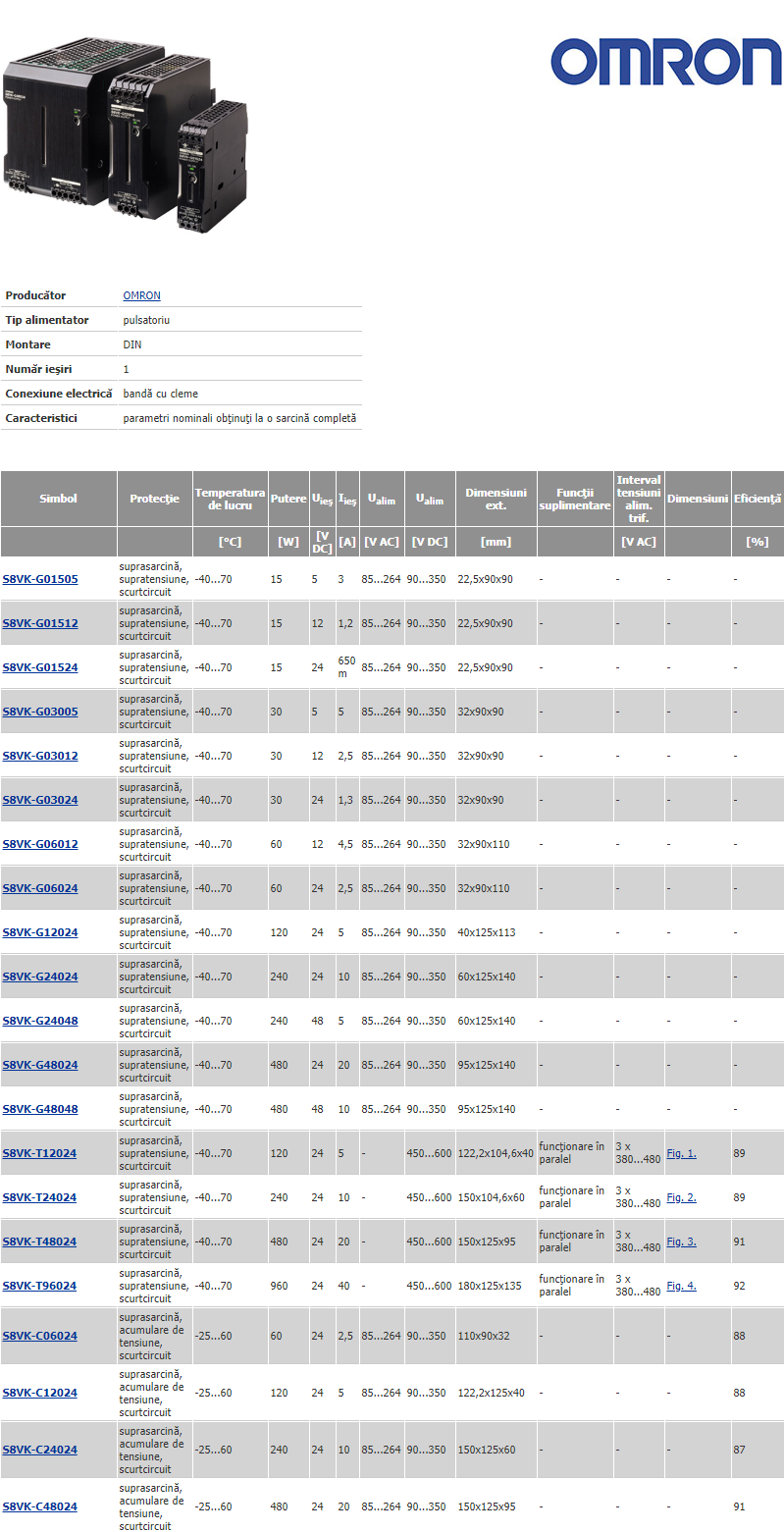This screenshot has width=784, height=1532.
Task: Open product S8VK-C06024
Action: [39, 1336]
